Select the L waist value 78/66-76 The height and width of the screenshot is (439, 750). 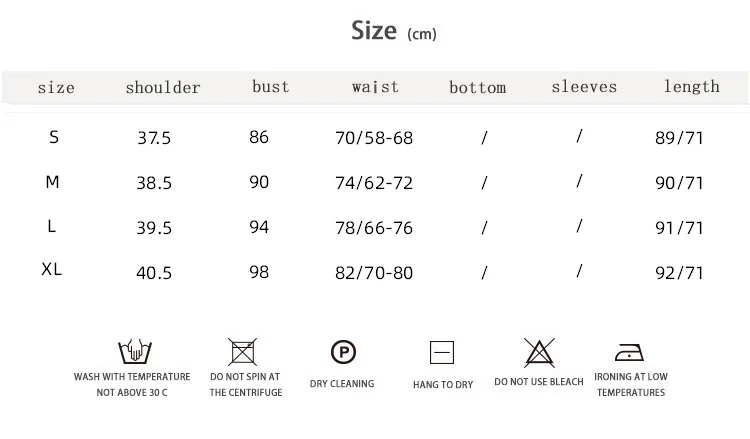374,228
